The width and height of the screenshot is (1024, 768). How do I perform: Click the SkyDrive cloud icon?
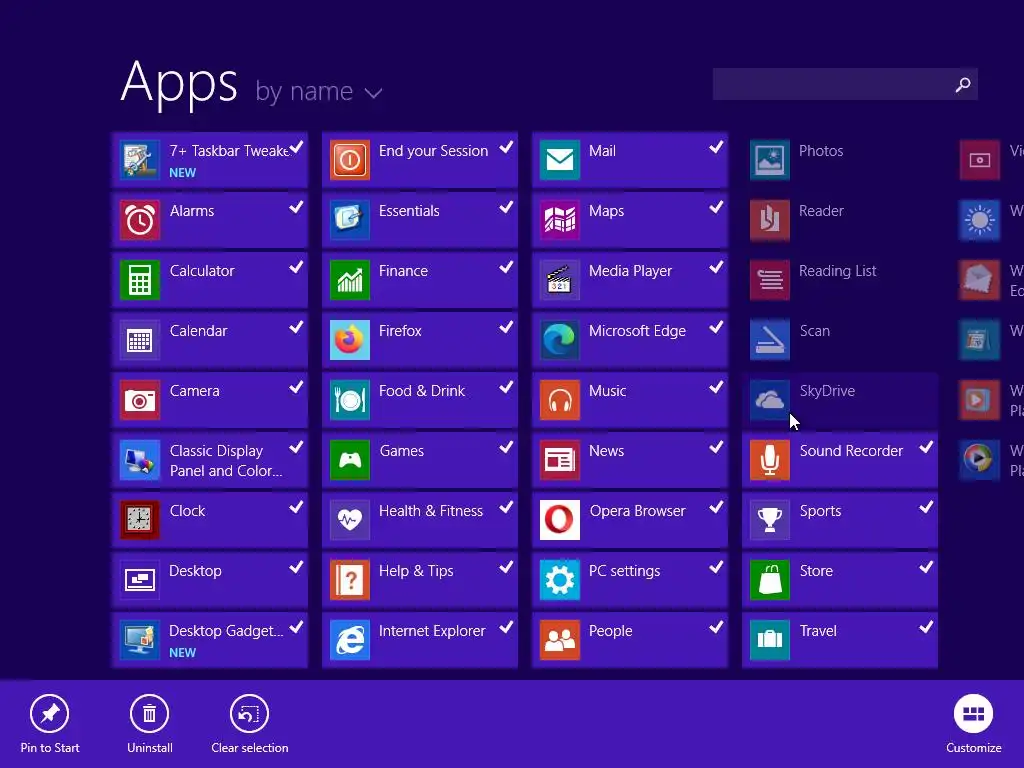click(x=770, y=400)
